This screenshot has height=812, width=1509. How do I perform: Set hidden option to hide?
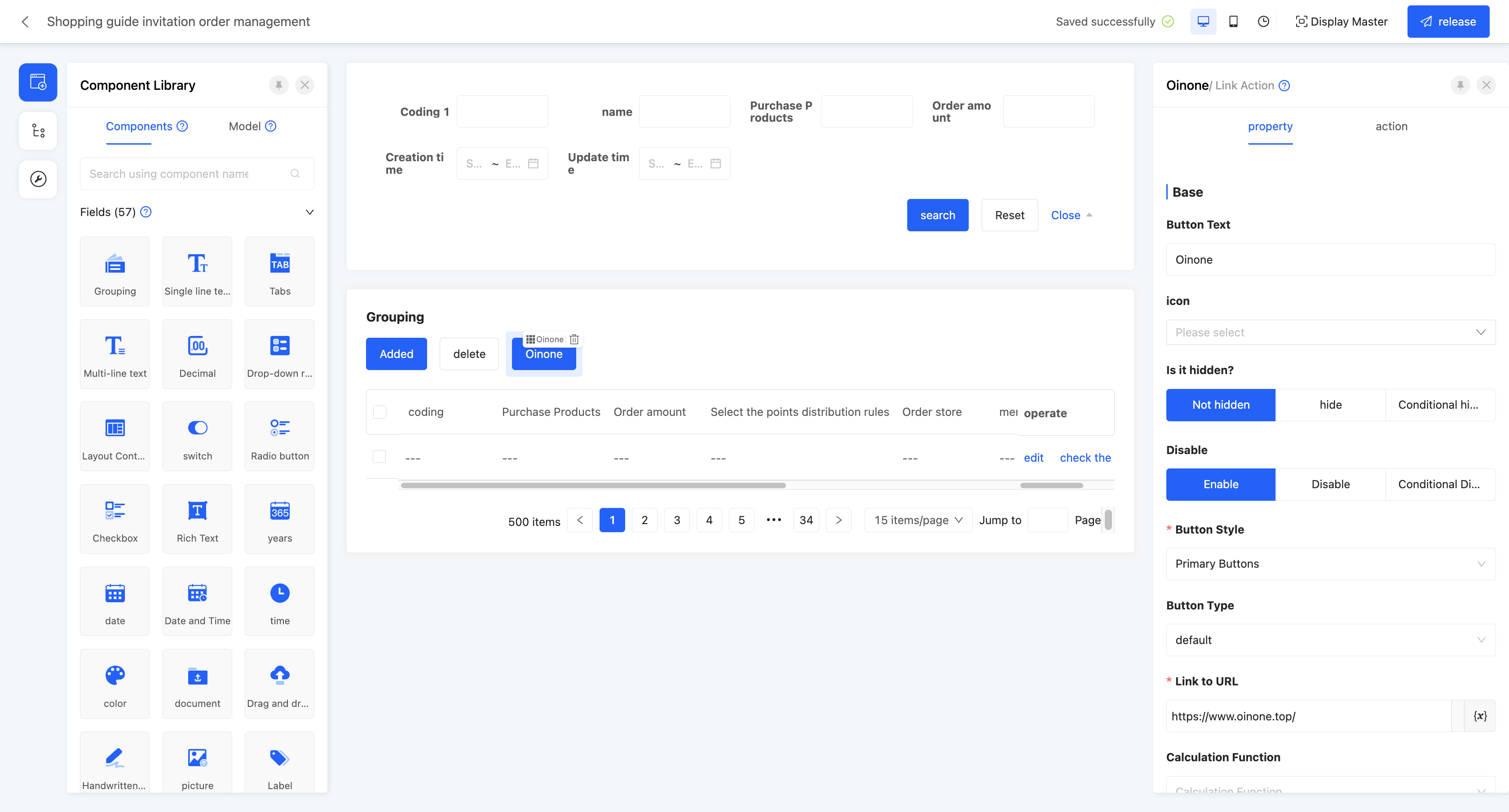1330,405
